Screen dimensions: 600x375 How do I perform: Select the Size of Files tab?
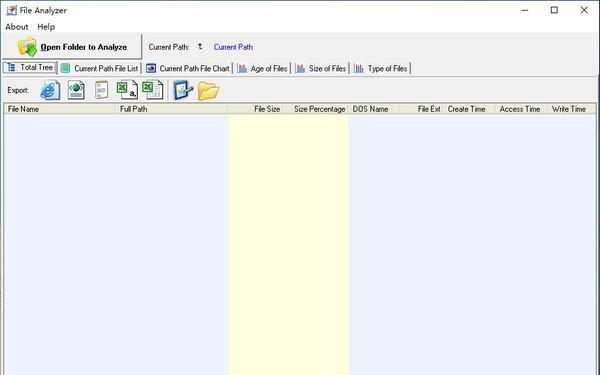pyautogui.click(x=321, y=68)
